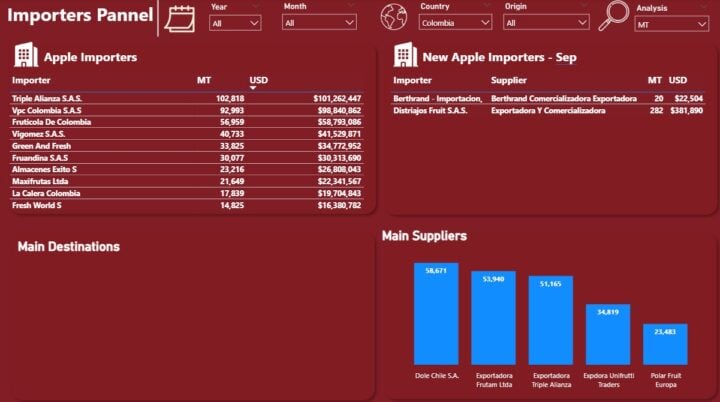Sort Apple Importers by MT column header
Viewport: 720px width, 402px height.
pyautogui.click(x=204, y=79)
